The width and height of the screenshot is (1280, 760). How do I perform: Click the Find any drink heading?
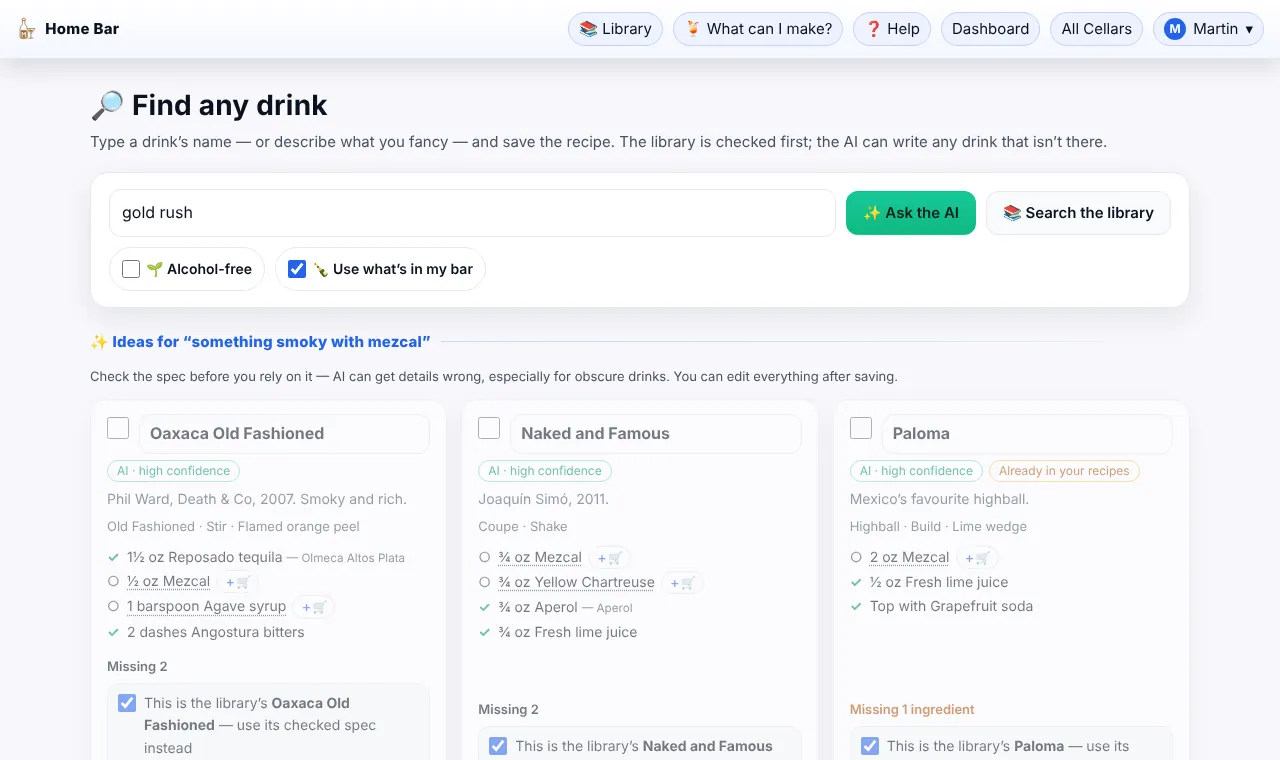(209, 105)
